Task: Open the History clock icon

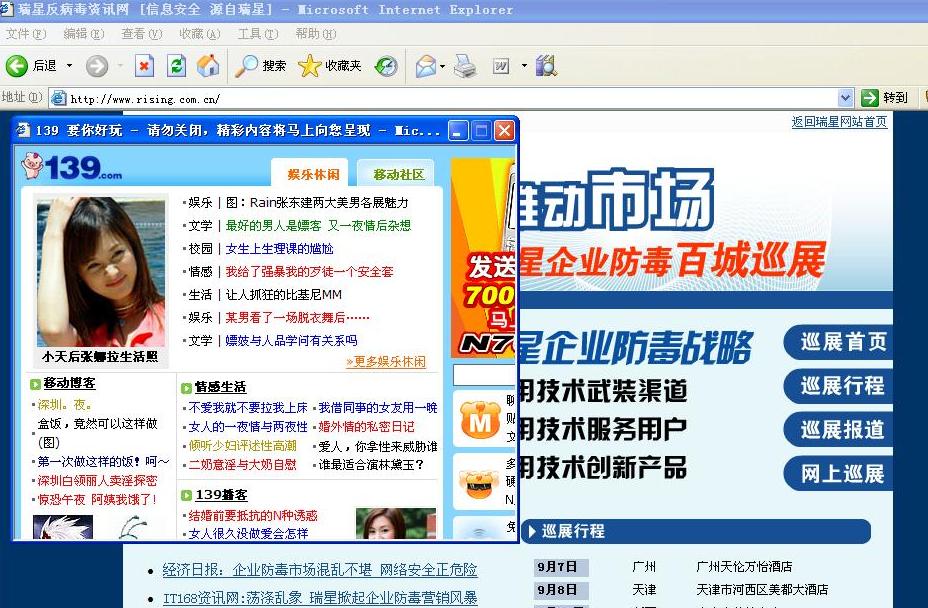Action: (386, 66)
